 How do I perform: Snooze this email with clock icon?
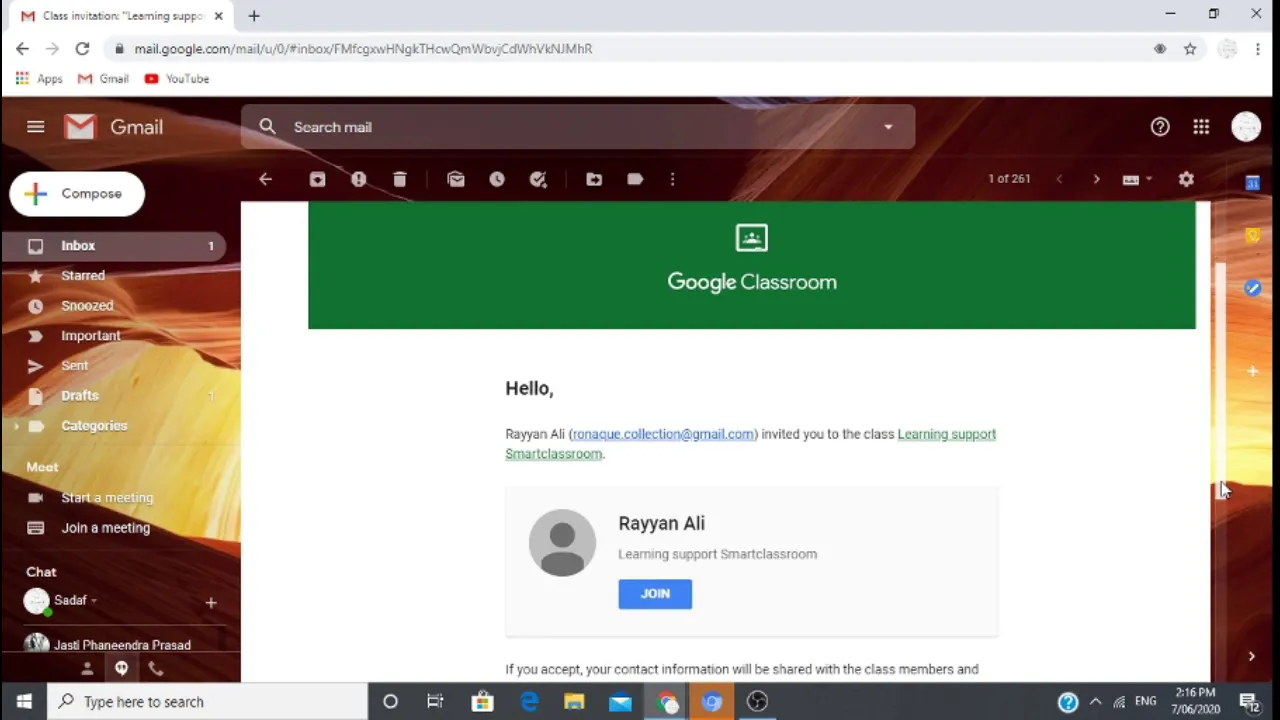coord(497,179)
